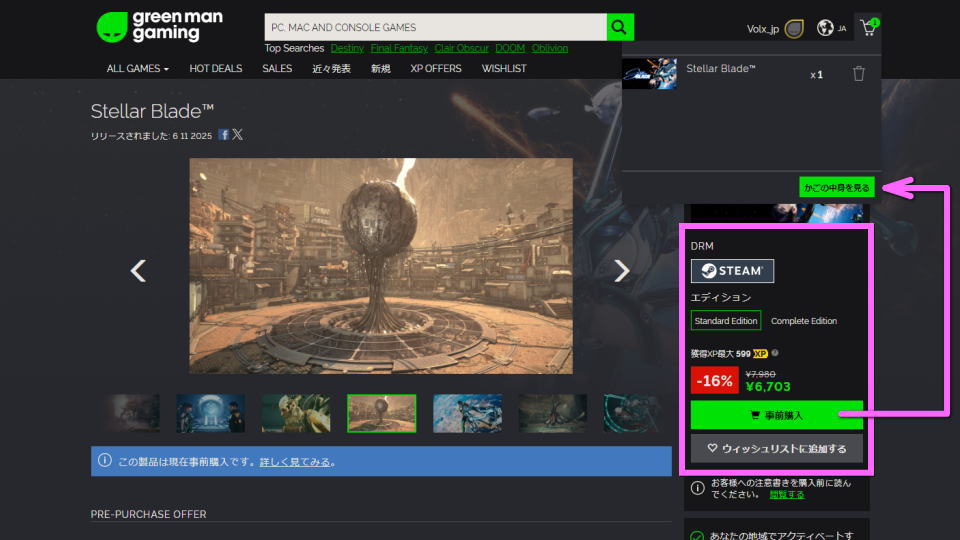Show next screenshot with right arrow

[621, 271]
